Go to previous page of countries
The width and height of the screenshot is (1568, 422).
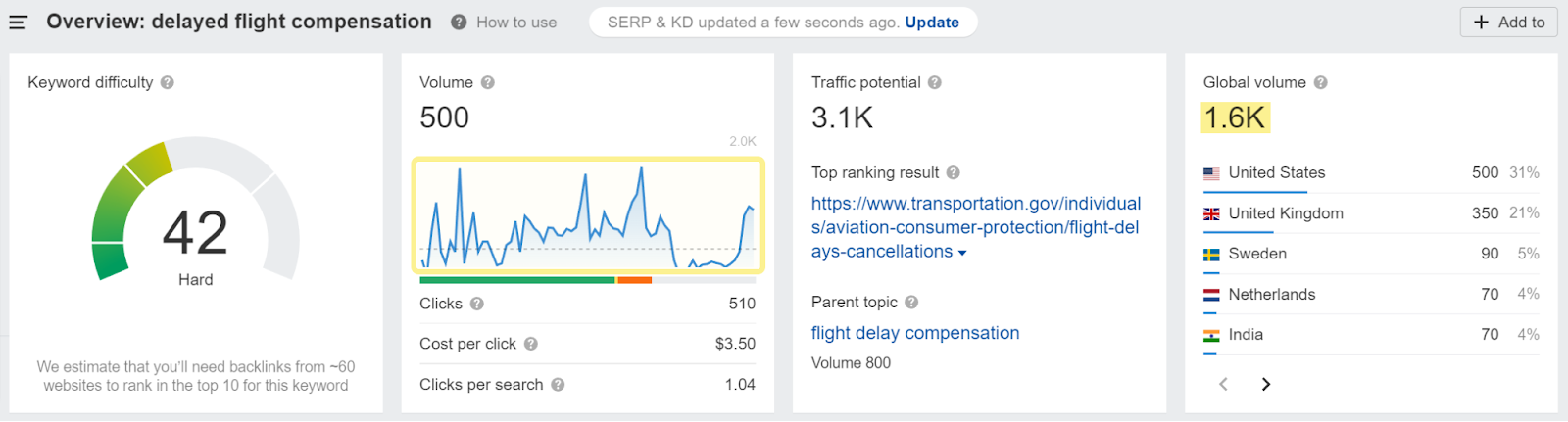[x=1223, y=384]
